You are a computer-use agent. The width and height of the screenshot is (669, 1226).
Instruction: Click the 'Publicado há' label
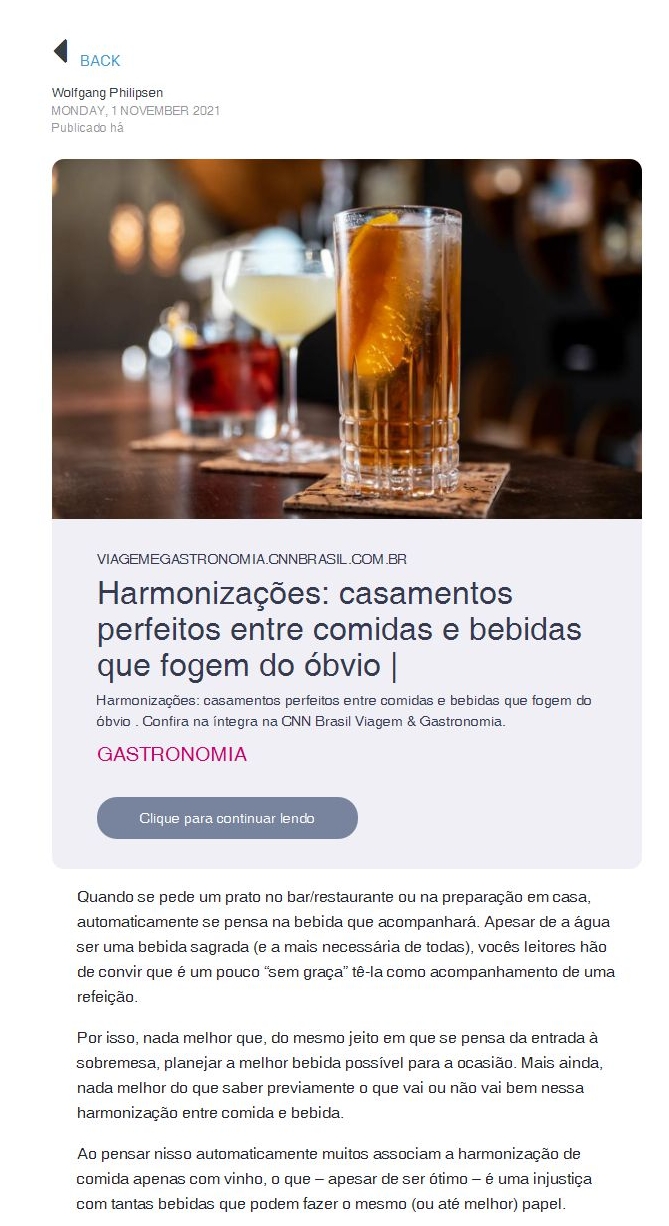click(x=87, y=127)
